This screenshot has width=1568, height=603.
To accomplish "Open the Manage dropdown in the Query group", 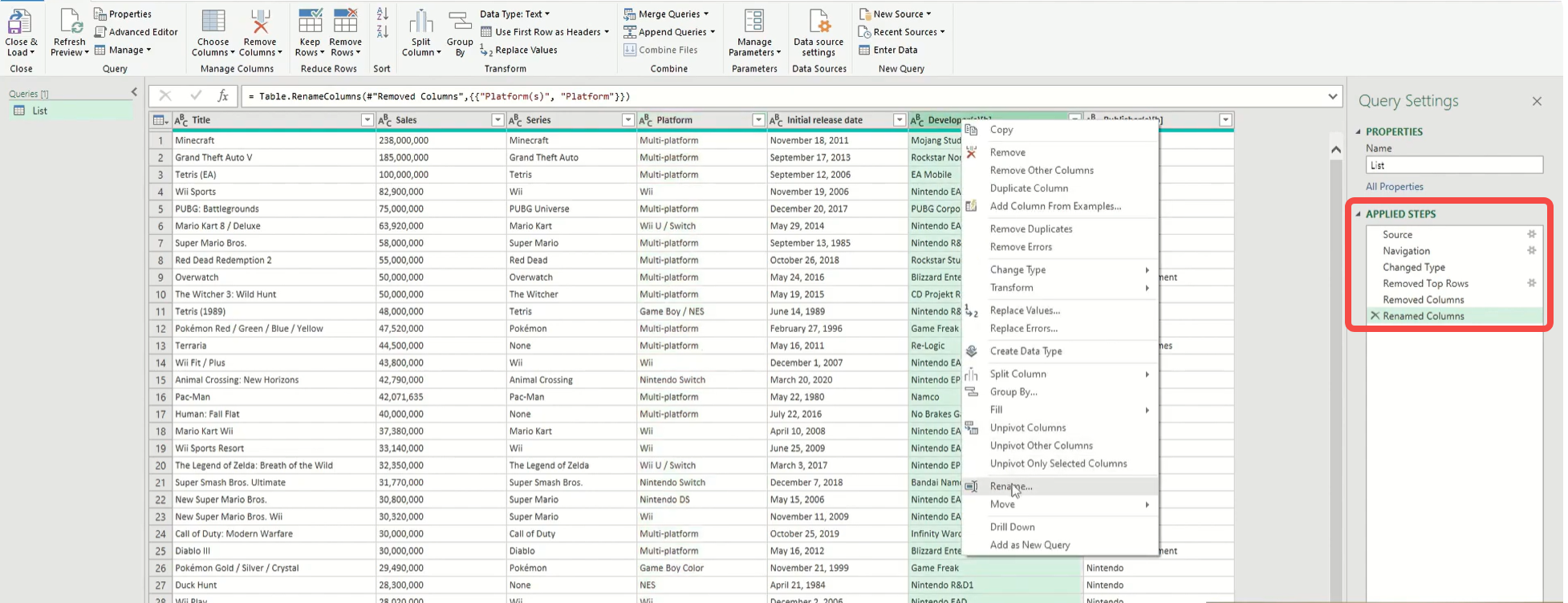I will point(123,50).
